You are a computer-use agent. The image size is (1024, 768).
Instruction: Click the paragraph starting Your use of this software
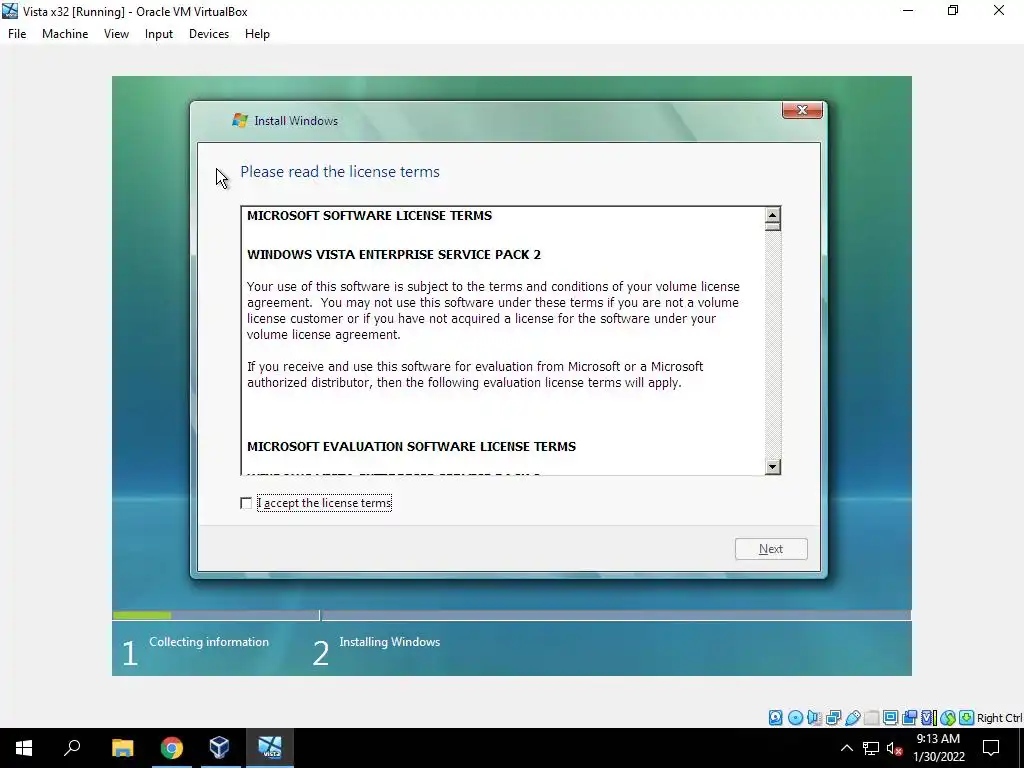[x=493, y=310]
